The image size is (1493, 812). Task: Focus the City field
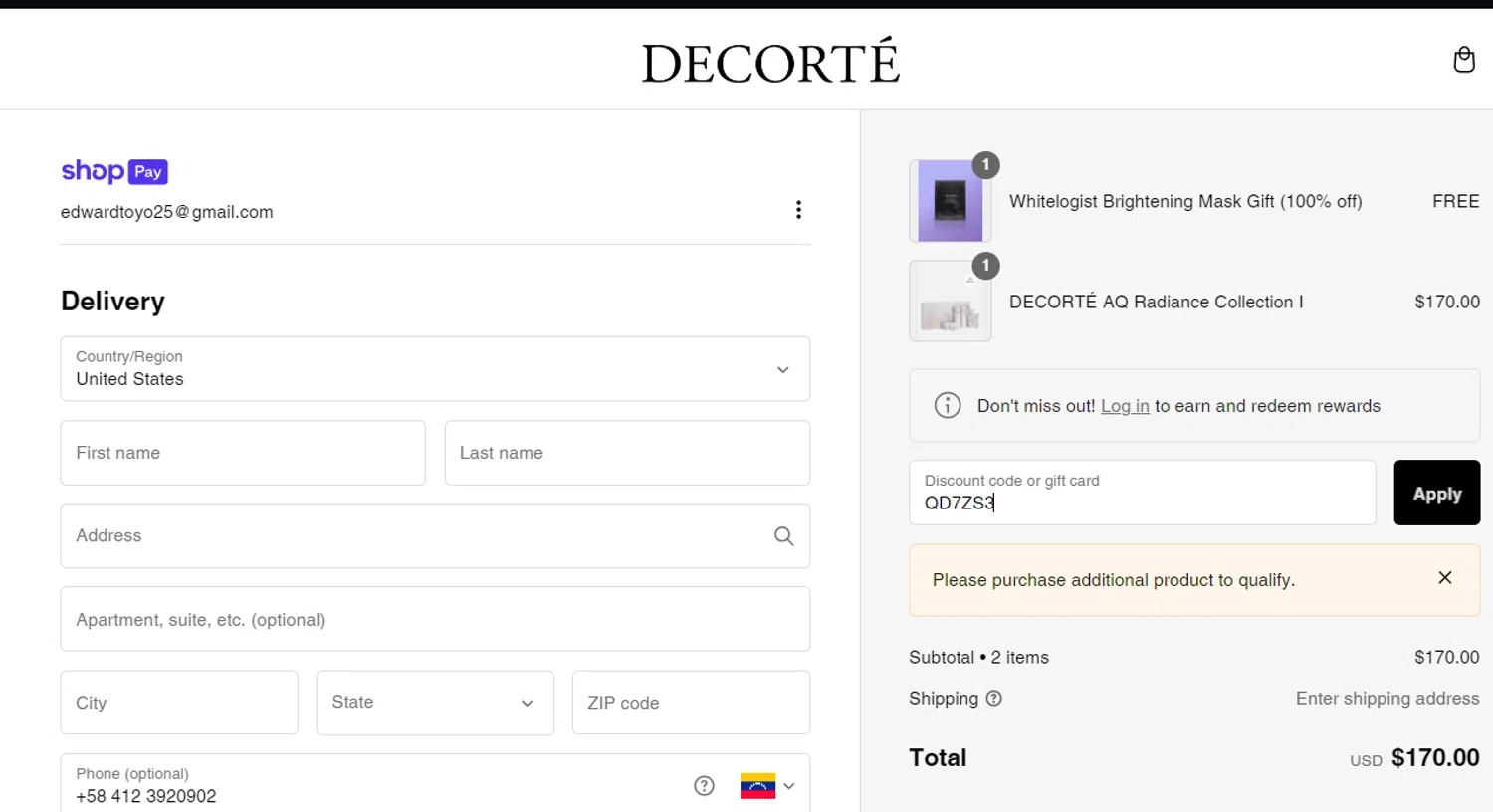[x=179, y=703]
